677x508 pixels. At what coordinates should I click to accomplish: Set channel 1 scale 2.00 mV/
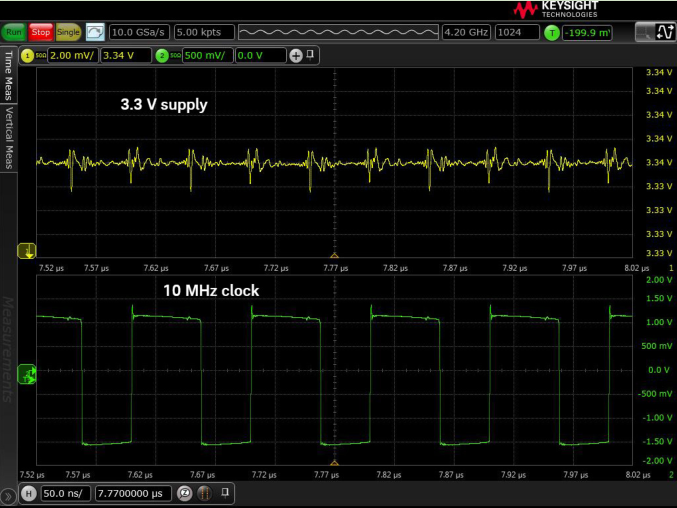[73, 56]
